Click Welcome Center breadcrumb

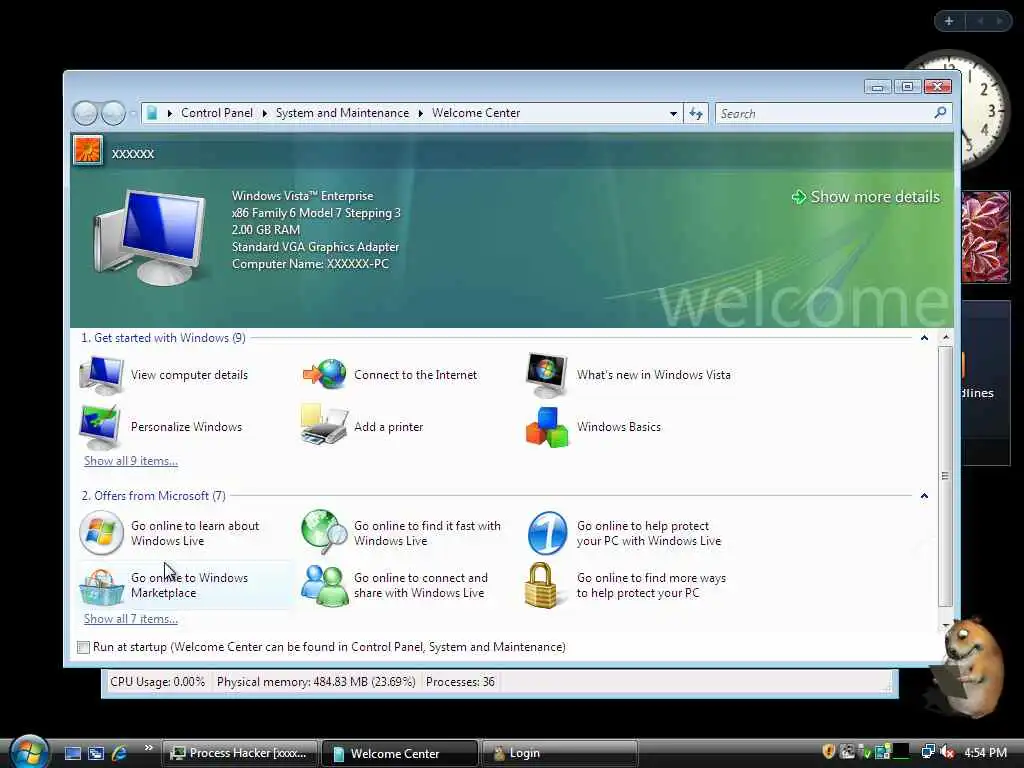pos(476,113)
